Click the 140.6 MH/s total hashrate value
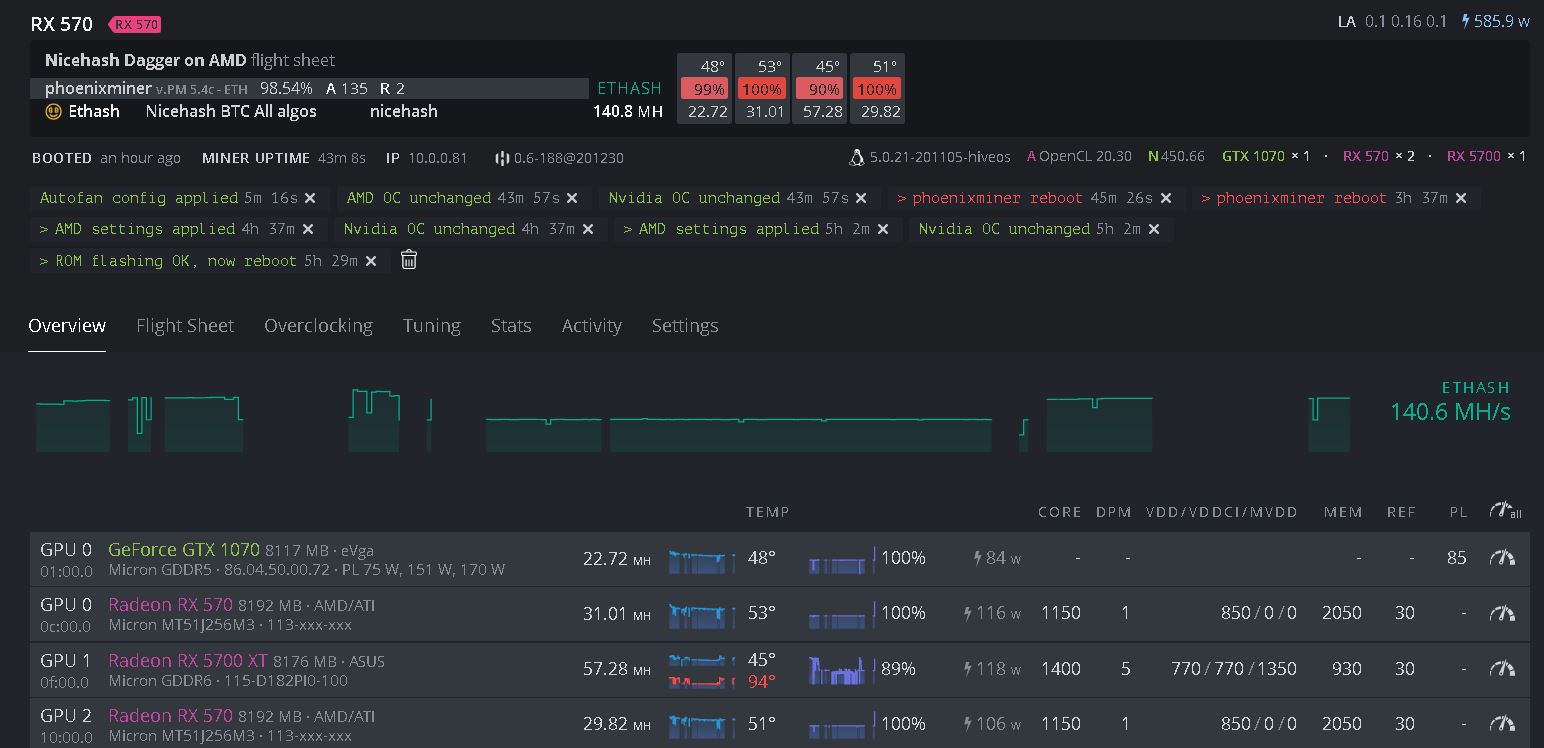The image size is (1544, 748). tap(1450, 412)
